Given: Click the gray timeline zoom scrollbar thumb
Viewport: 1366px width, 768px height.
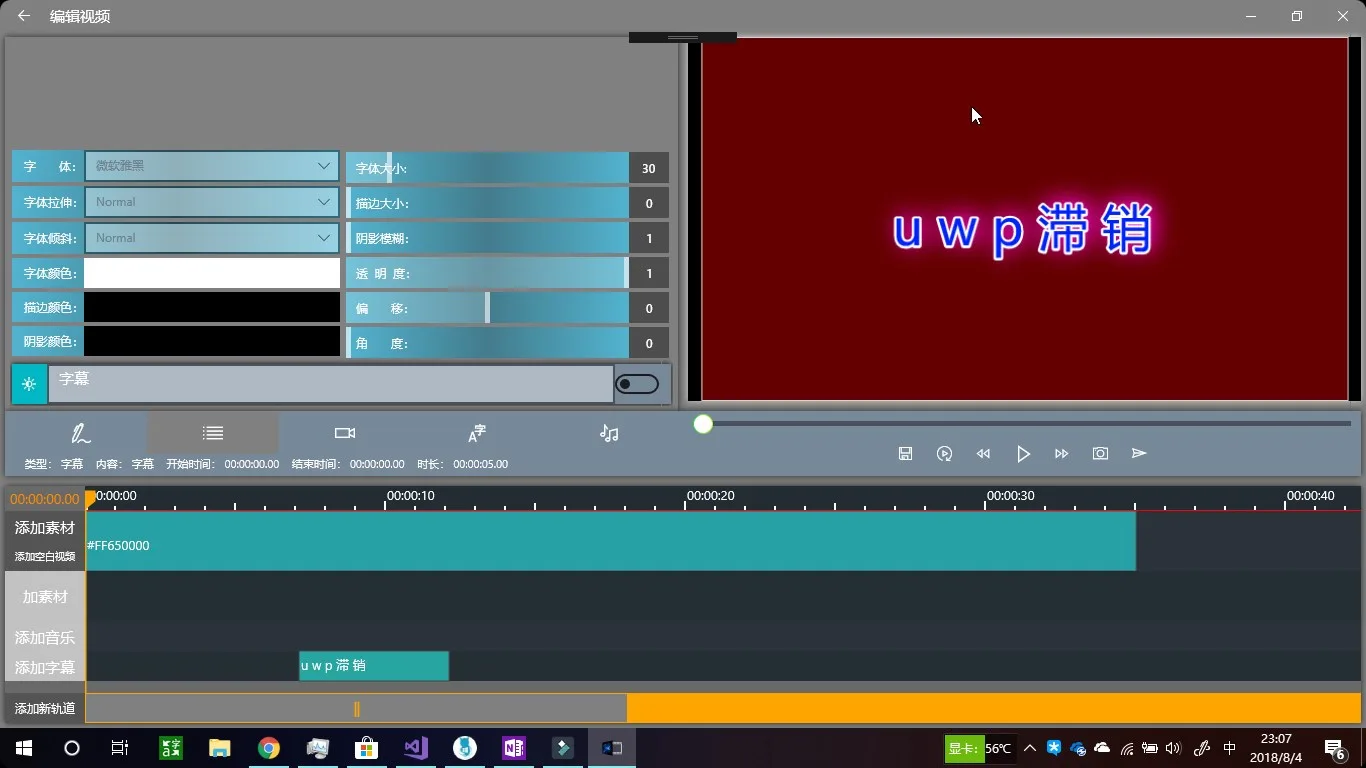Looking at the screenshot, I should pyautogui.click(x=357, y=708).
